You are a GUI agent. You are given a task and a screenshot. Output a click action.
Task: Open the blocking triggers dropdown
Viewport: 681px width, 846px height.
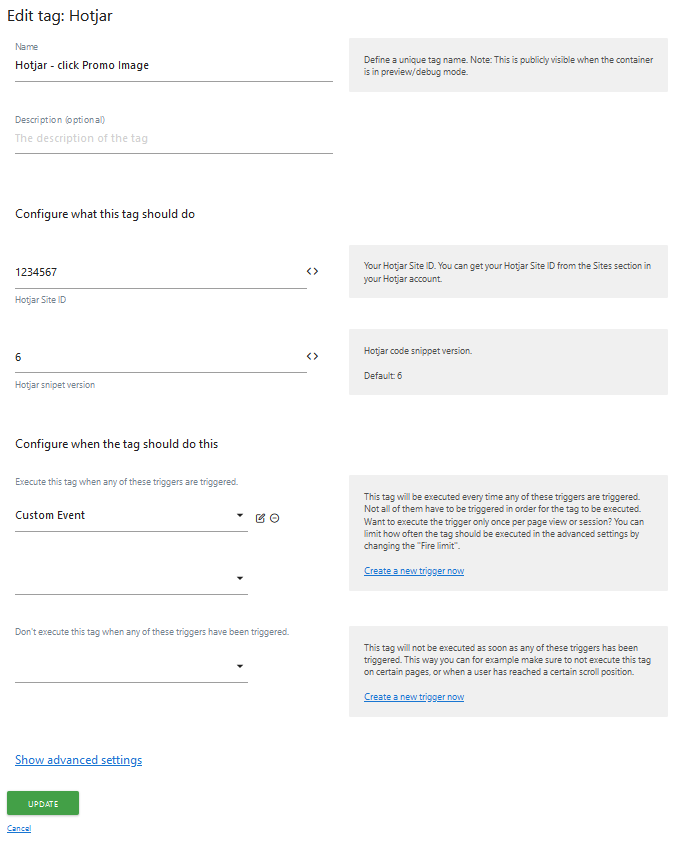(x=239, y=665)
